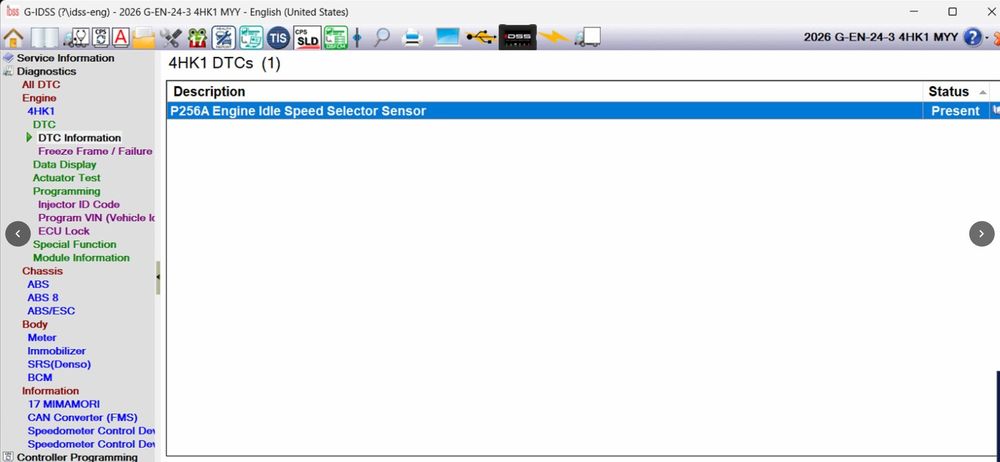Open ECU Lock

point(64,231)
